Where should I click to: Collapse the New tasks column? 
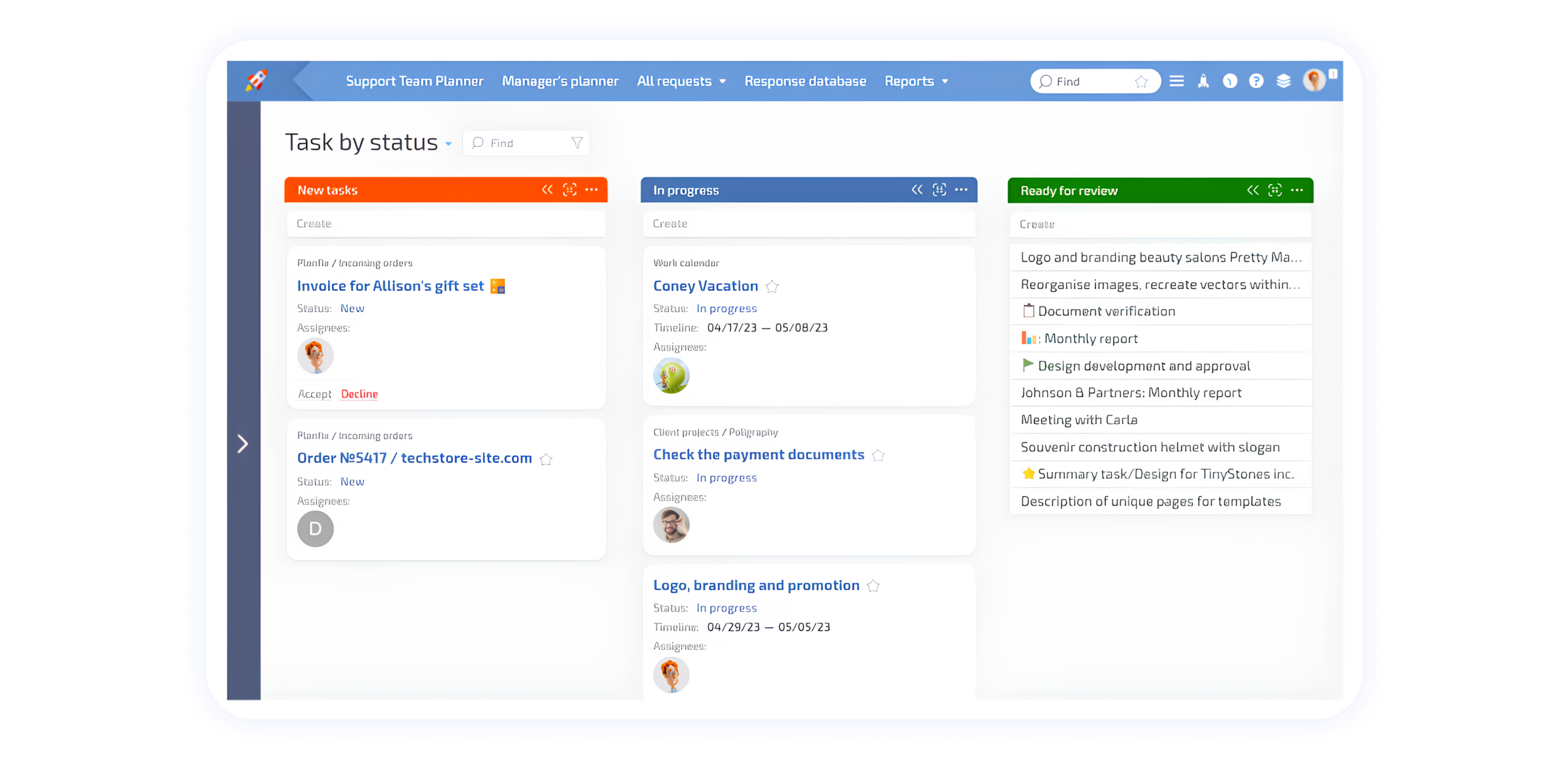547,190
